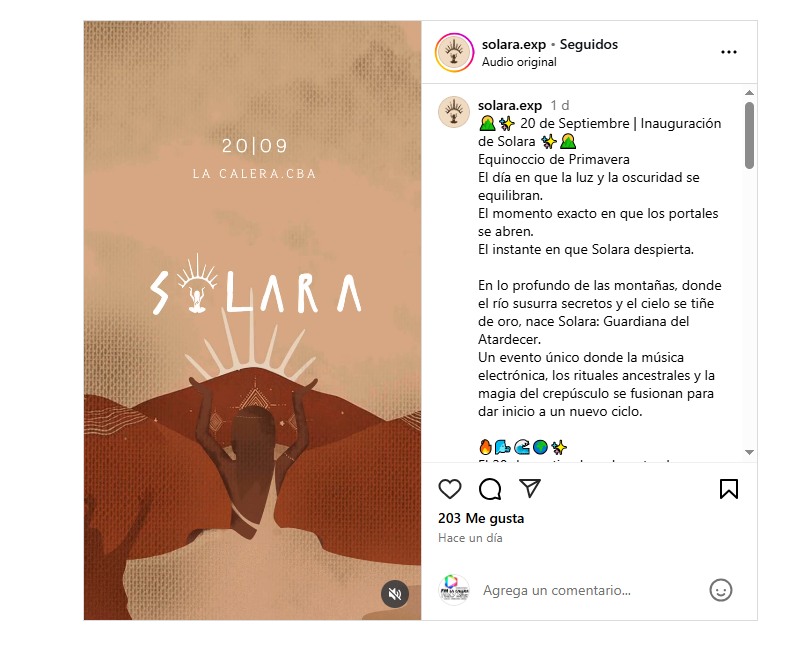This screenshot has height=648, width=805.
Task: Click the caption scrollbar thumb
Action: tap(750, 135)
